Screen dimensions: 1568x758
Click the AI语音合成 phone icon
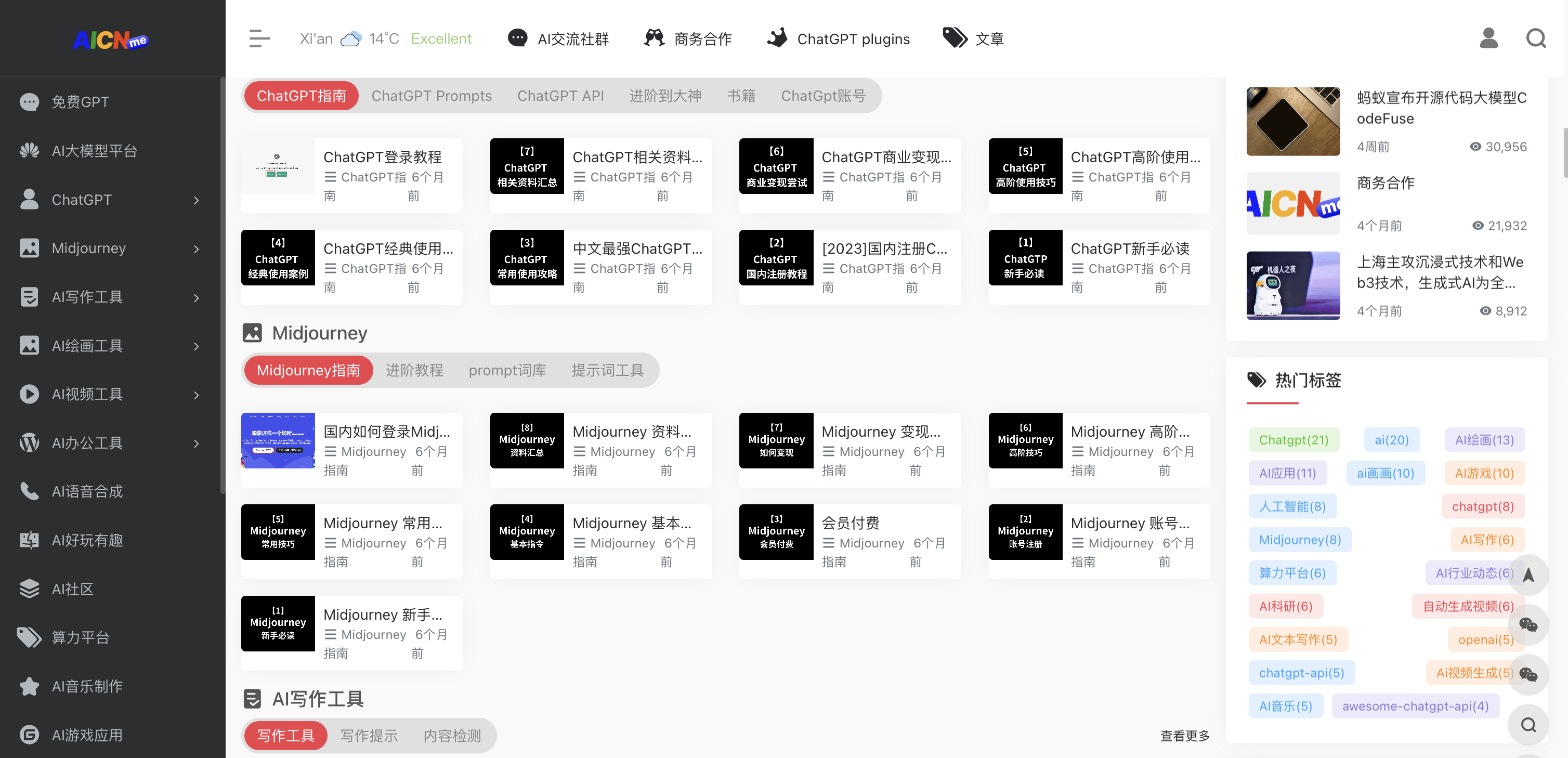[x=29, y=491]
